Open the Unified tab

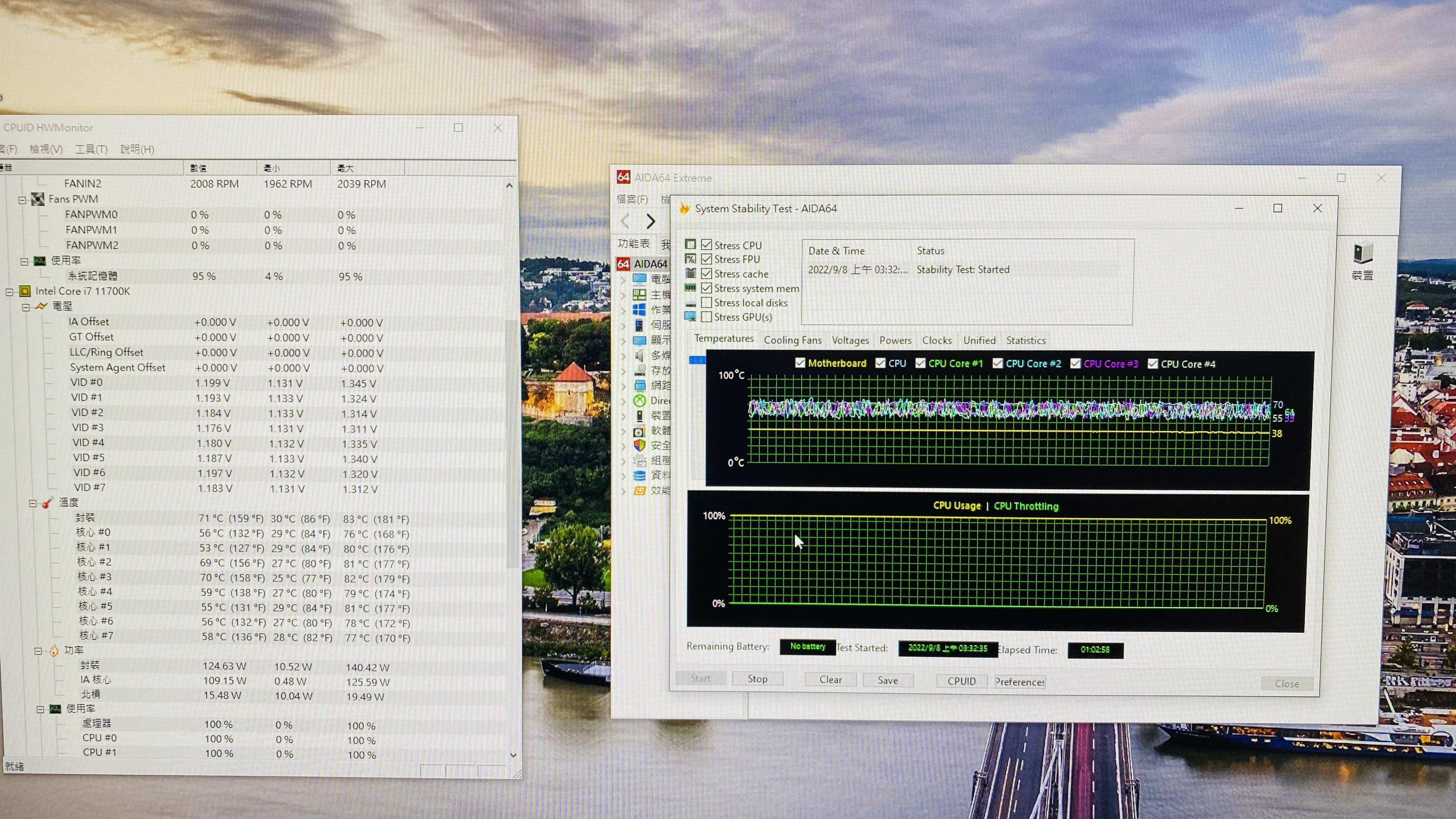pos(979,340)
